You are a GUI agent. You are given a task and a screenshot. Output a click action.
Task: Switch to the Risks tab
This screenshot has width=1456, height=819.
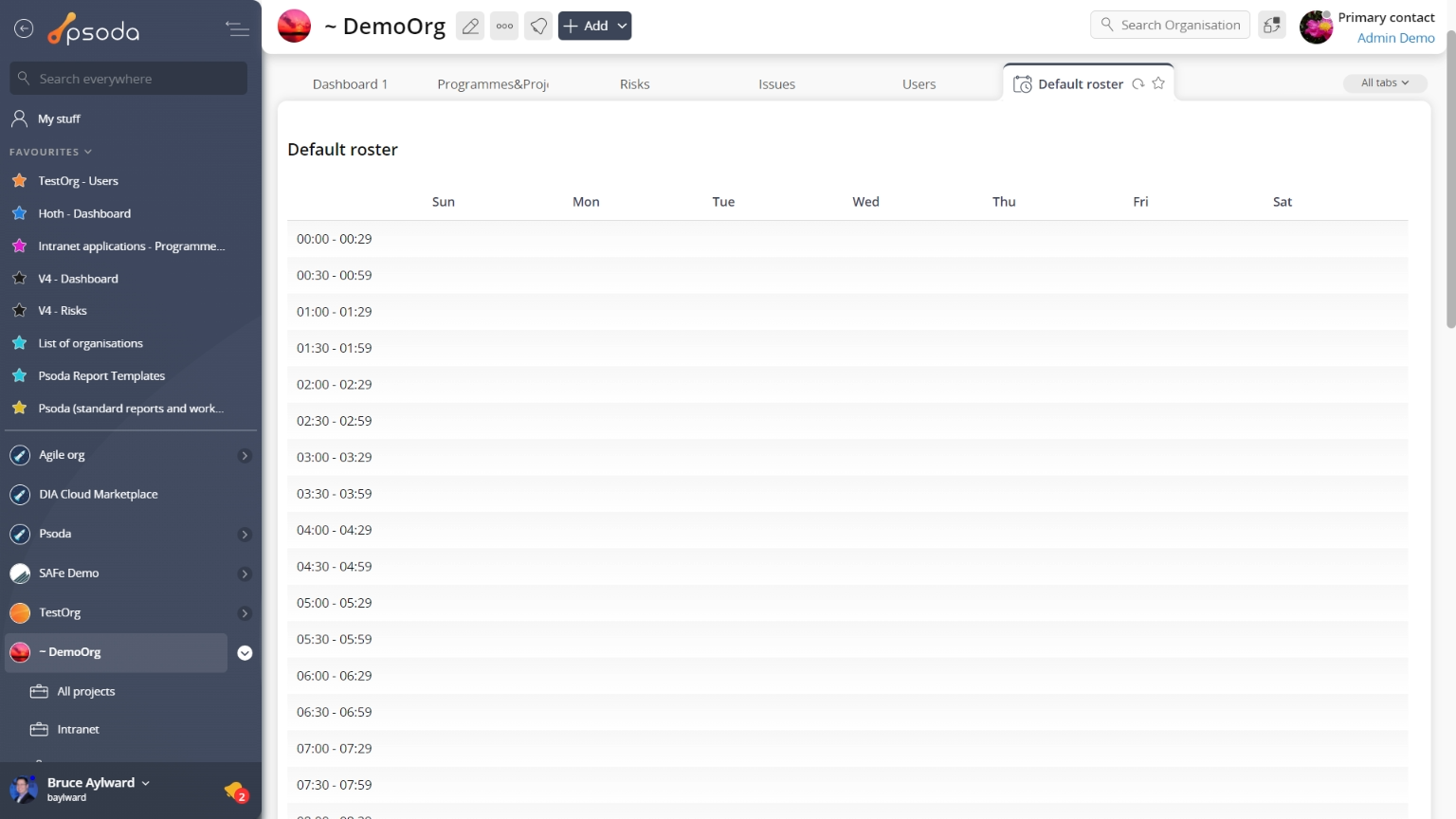[x=635, y=84]
